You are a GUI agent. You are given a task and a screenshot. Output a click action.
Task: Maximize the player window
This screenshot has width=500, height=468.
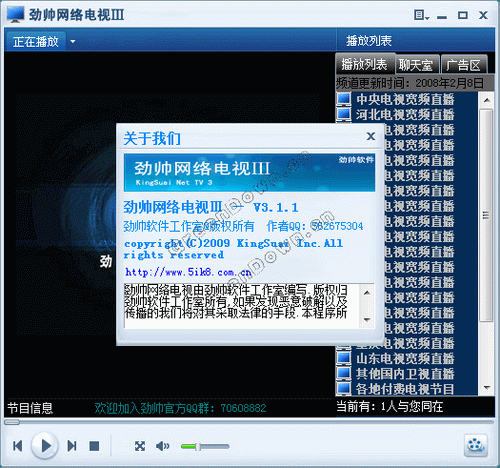click(x=463, y=15)
